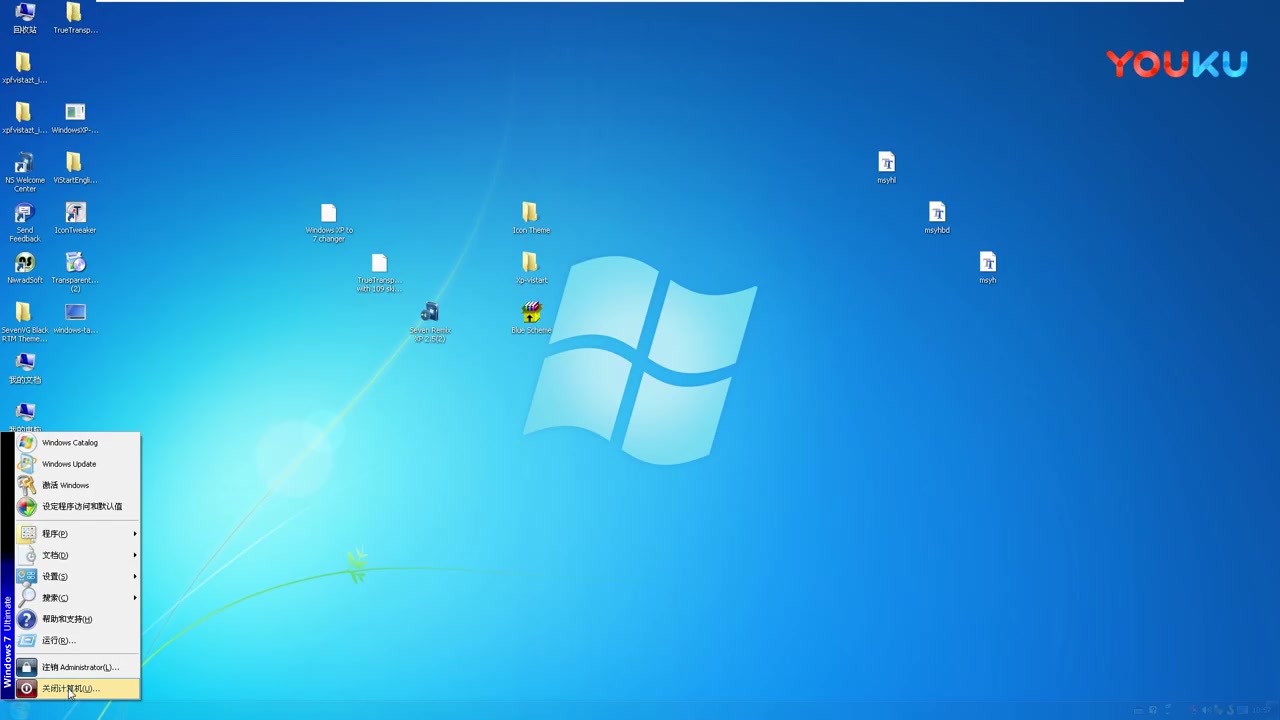Expand the 设置(S) submenu arrow
1280x720 pixels.
[x=135, y=576]
